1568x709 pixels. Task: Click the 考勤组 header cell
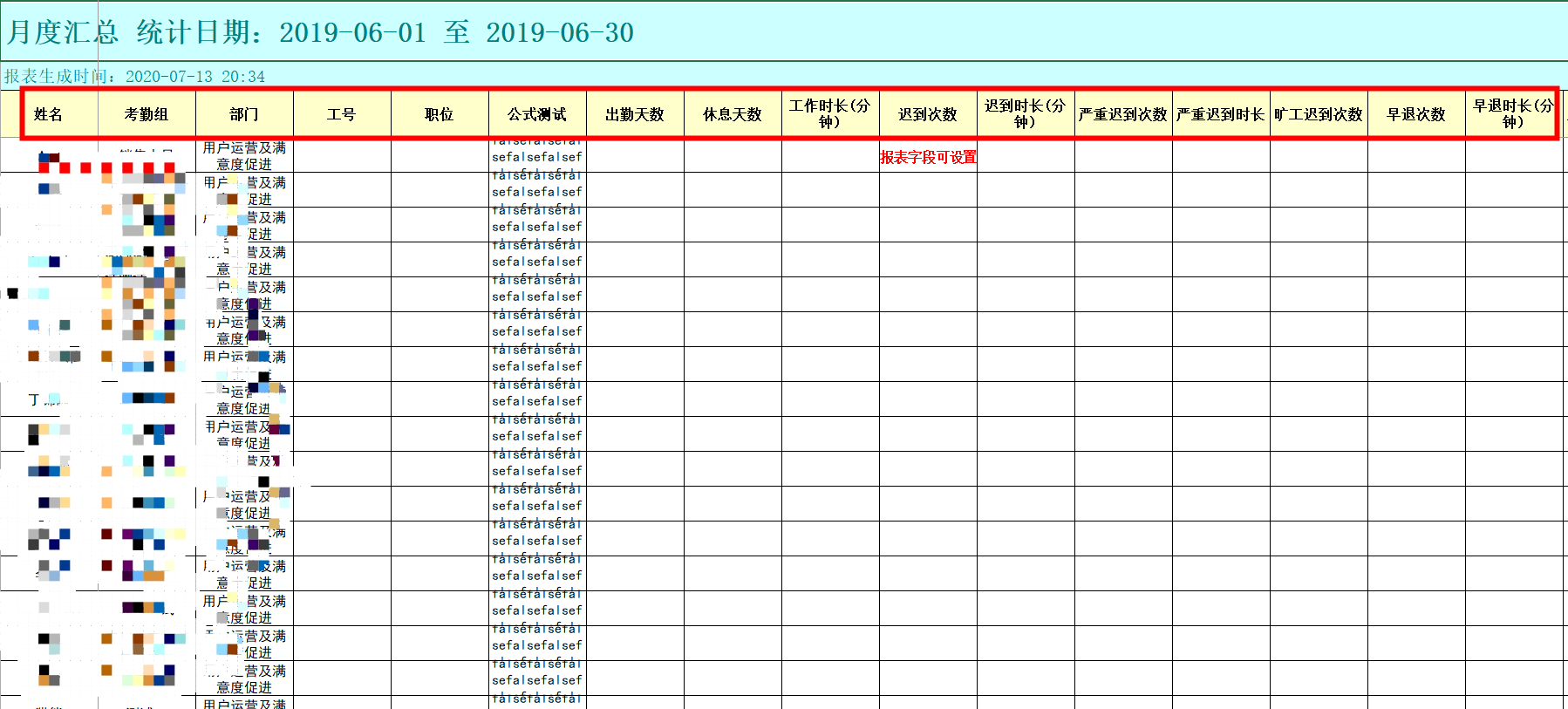pos(147,114)
